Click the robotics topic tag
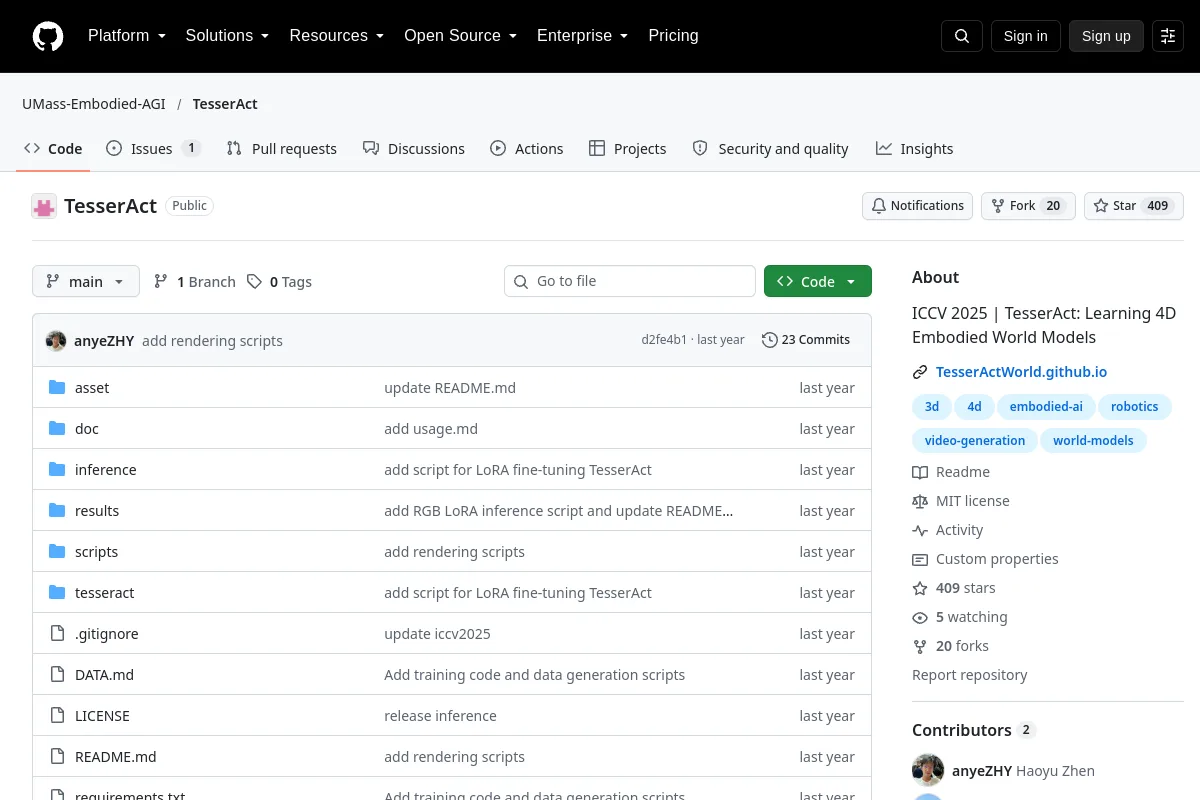The image size is (1200, 800). (x=1134, y=407)
